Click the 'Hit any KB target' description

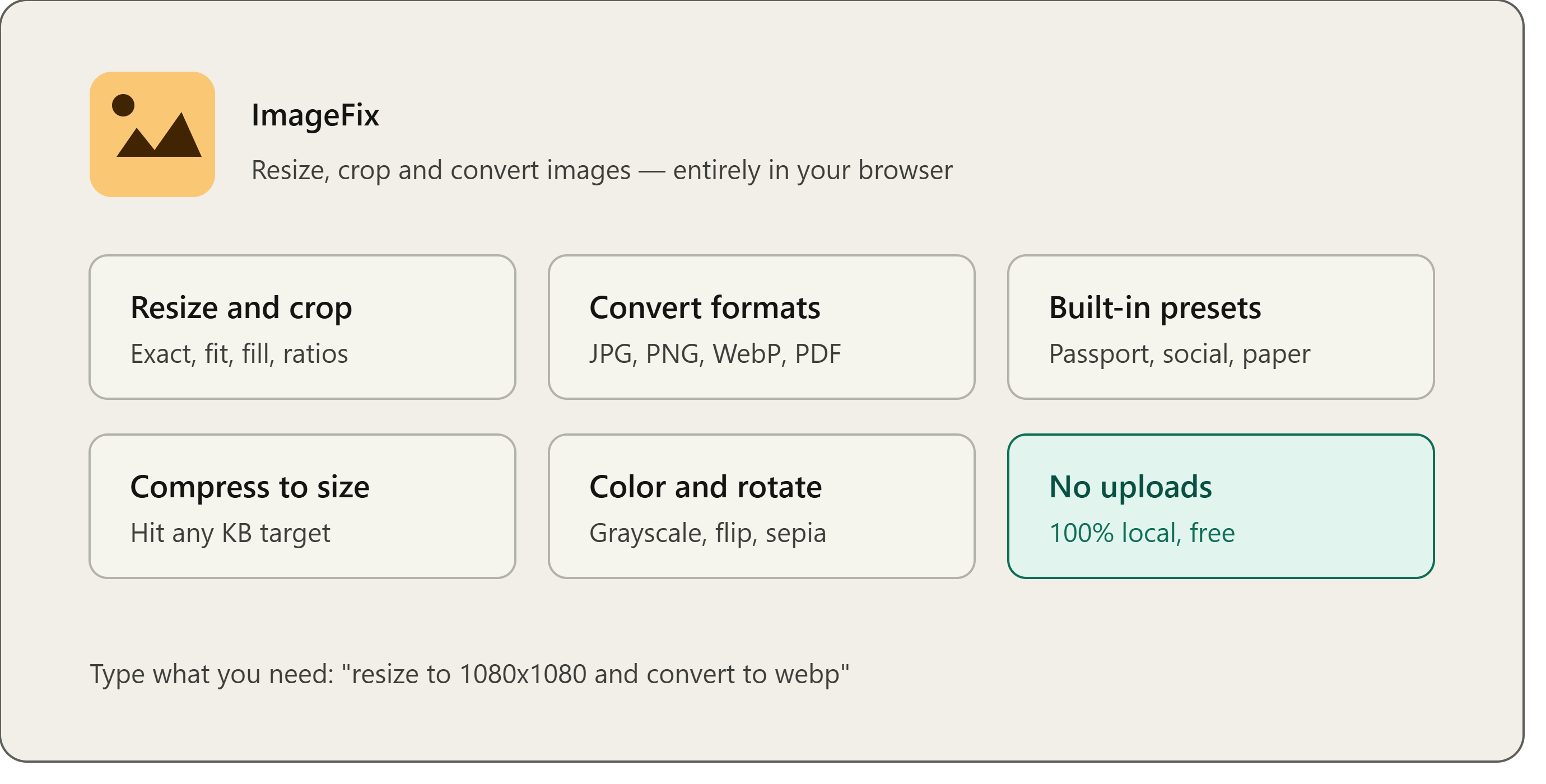coord(230,533)
